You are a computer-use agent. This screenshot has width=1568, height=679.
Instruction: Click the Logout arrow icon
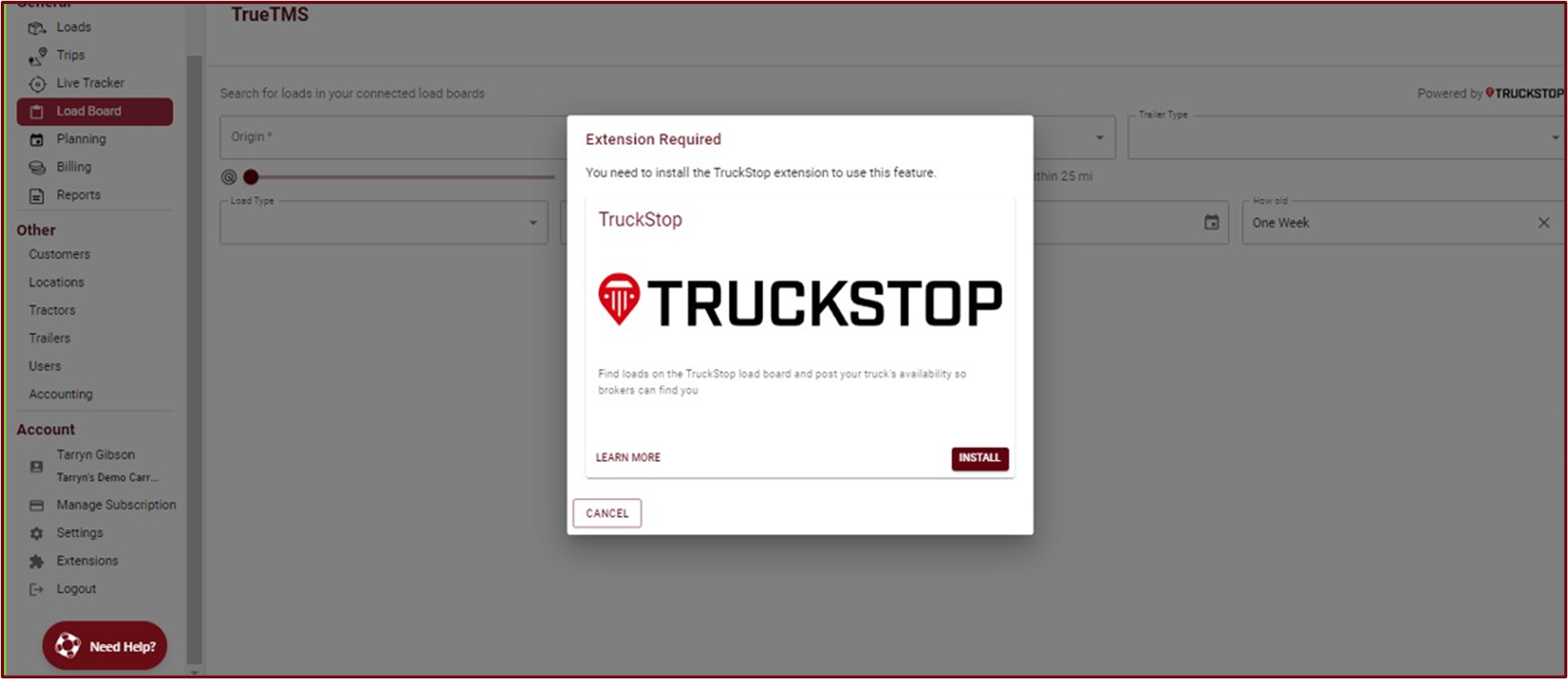tap(37, 589)
